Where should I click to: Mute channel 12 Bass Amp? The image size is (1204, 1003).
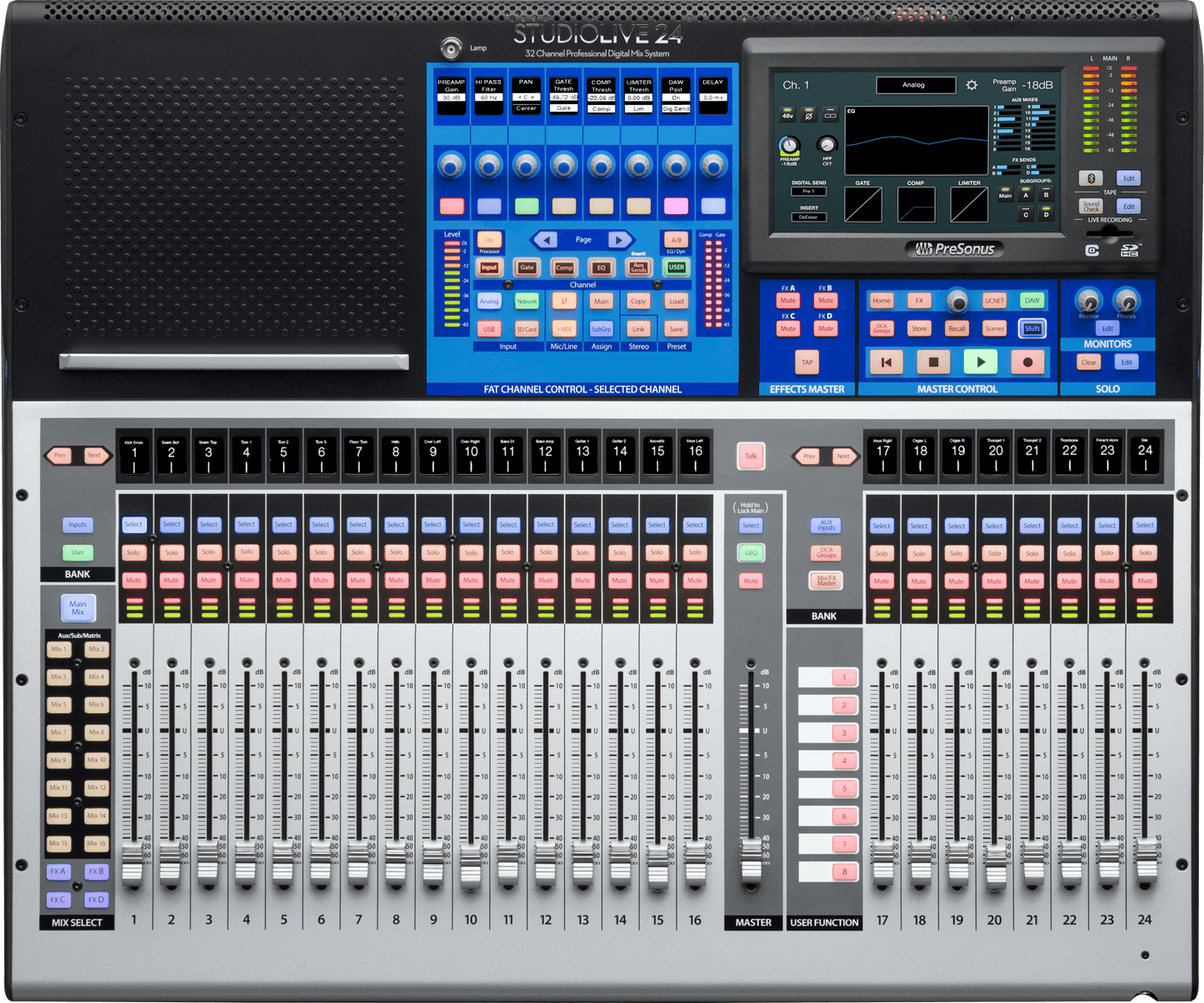pyautogui.click(x=546, y=580)
